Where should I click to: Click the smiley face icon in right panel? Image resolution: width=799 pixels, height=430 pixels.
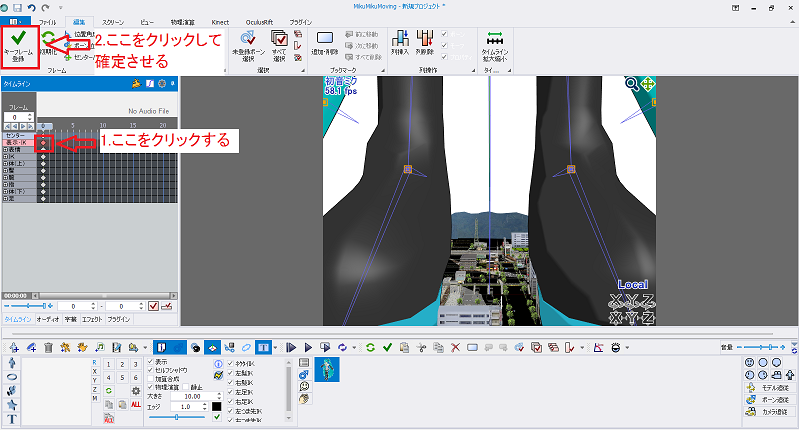coord(749,363)
